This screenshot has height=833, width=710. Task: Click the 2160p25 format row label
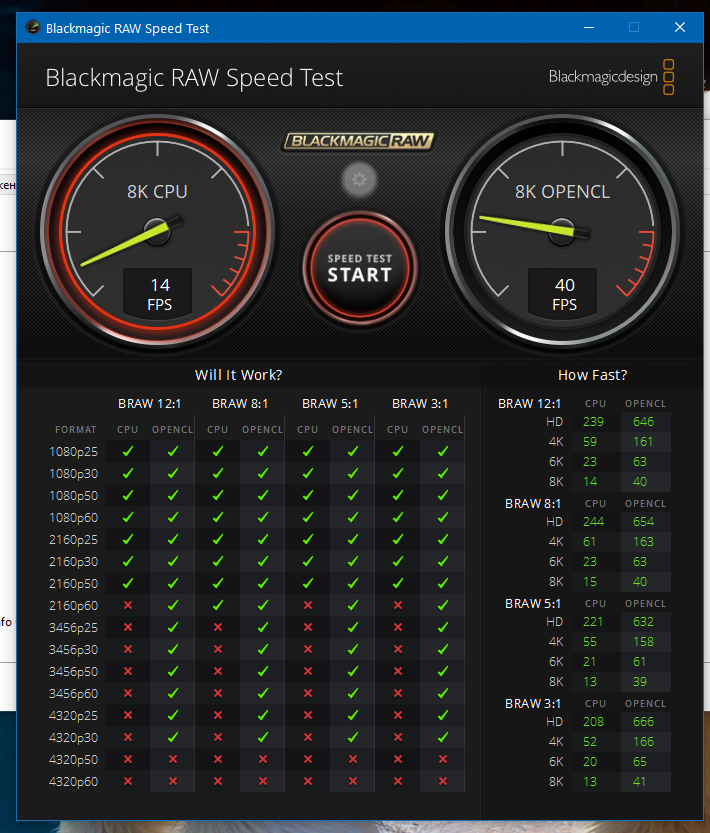[73, 540]
